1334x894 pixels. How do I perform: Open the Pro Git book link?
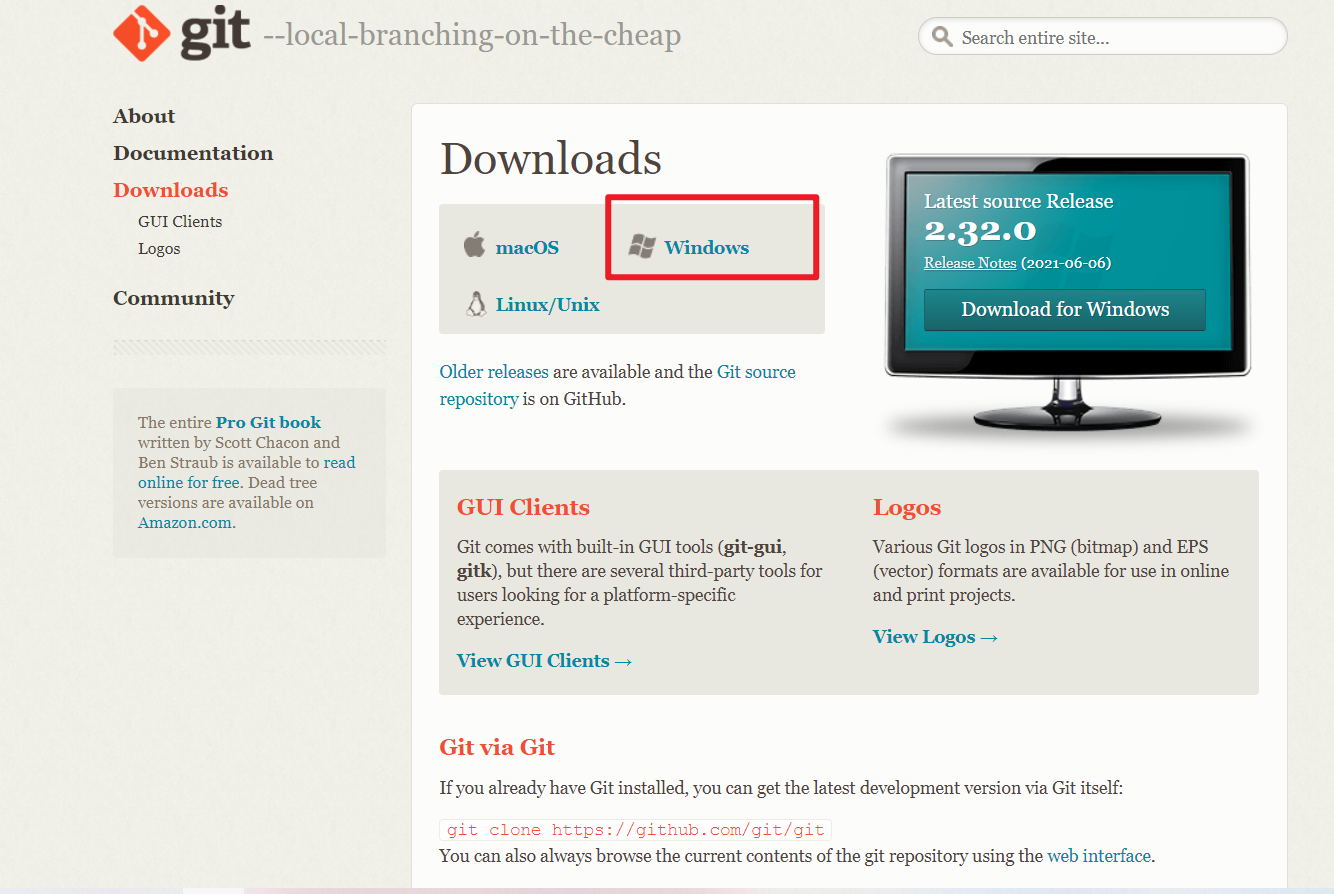pyautogui.click(x=268, y=422)
